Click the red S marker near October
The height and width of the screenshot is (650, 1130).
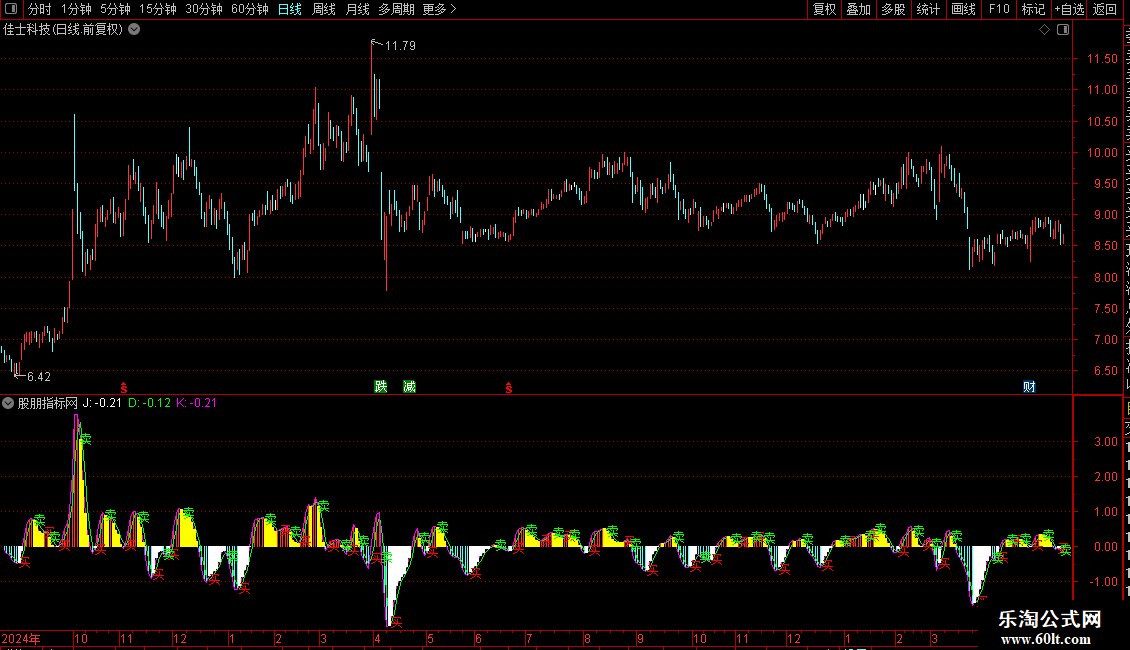point(124,388)
